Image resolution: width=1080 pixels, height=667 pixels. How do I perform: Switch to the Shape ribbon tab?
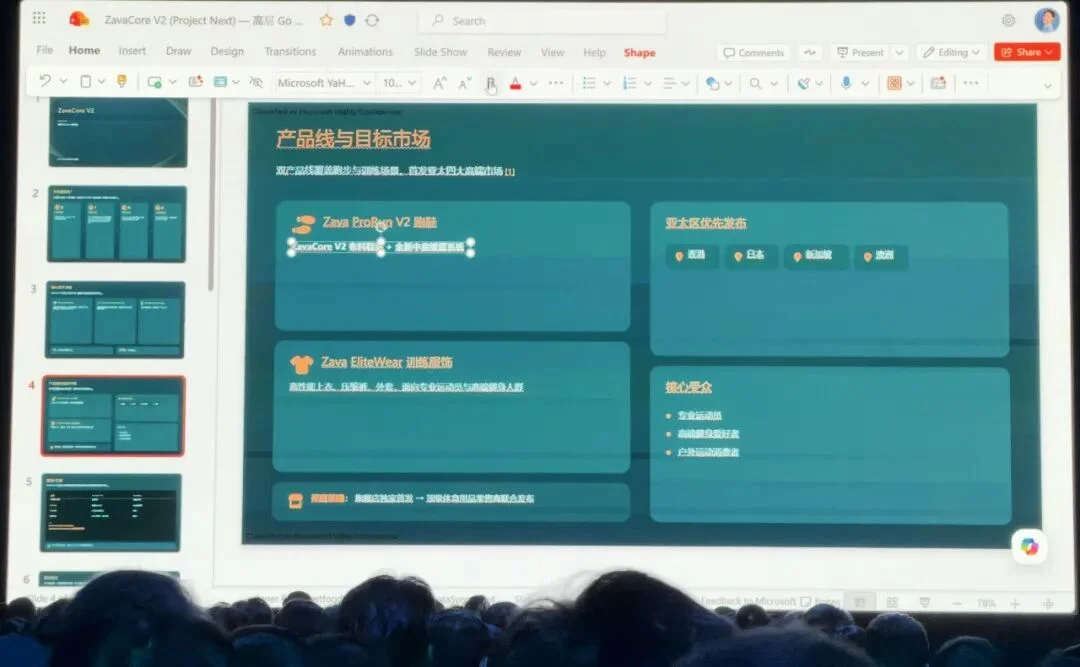[639, 51]
